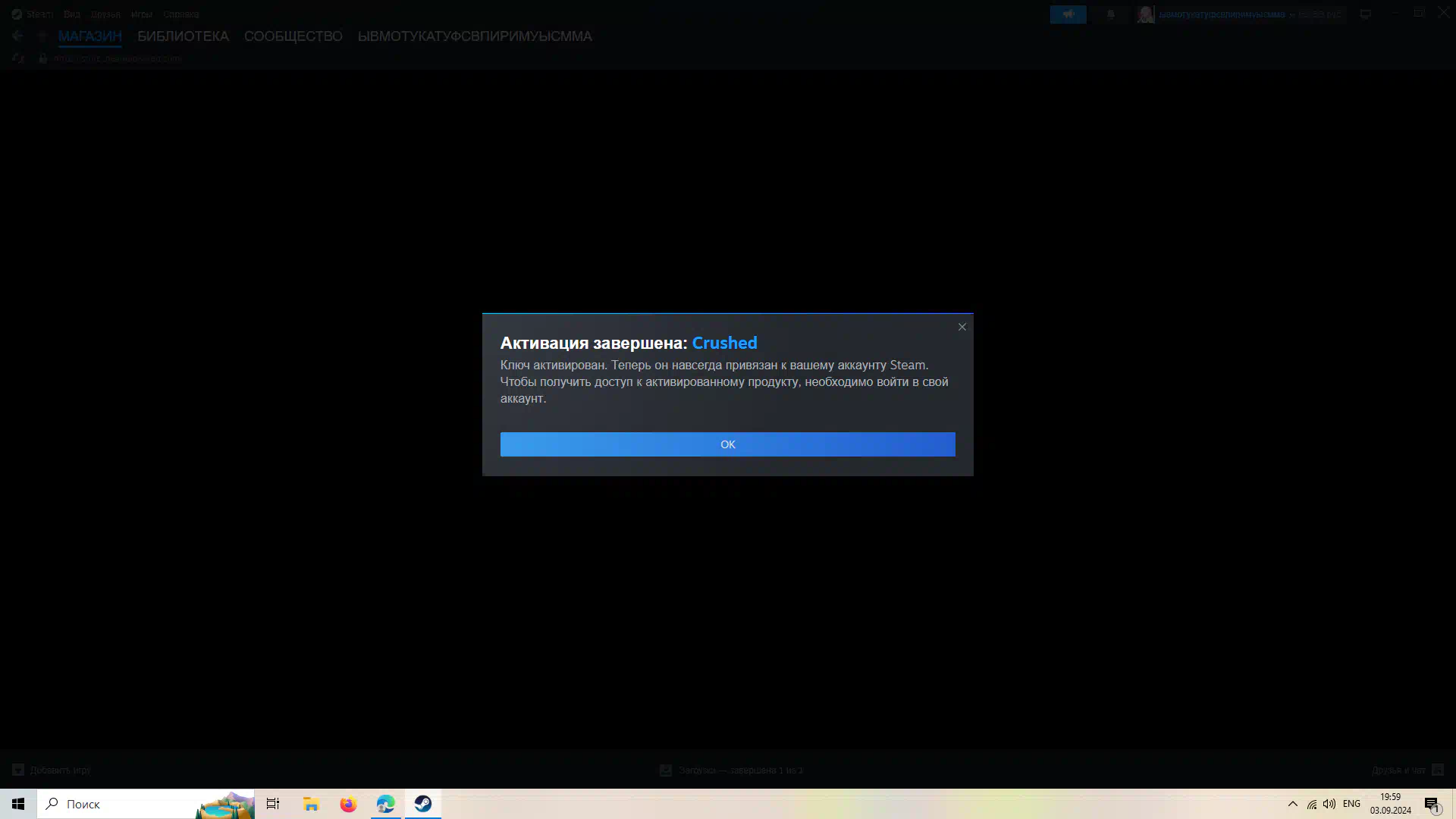Go back with the left arrow icon
Screen dimensions: 1456x819
17,36
